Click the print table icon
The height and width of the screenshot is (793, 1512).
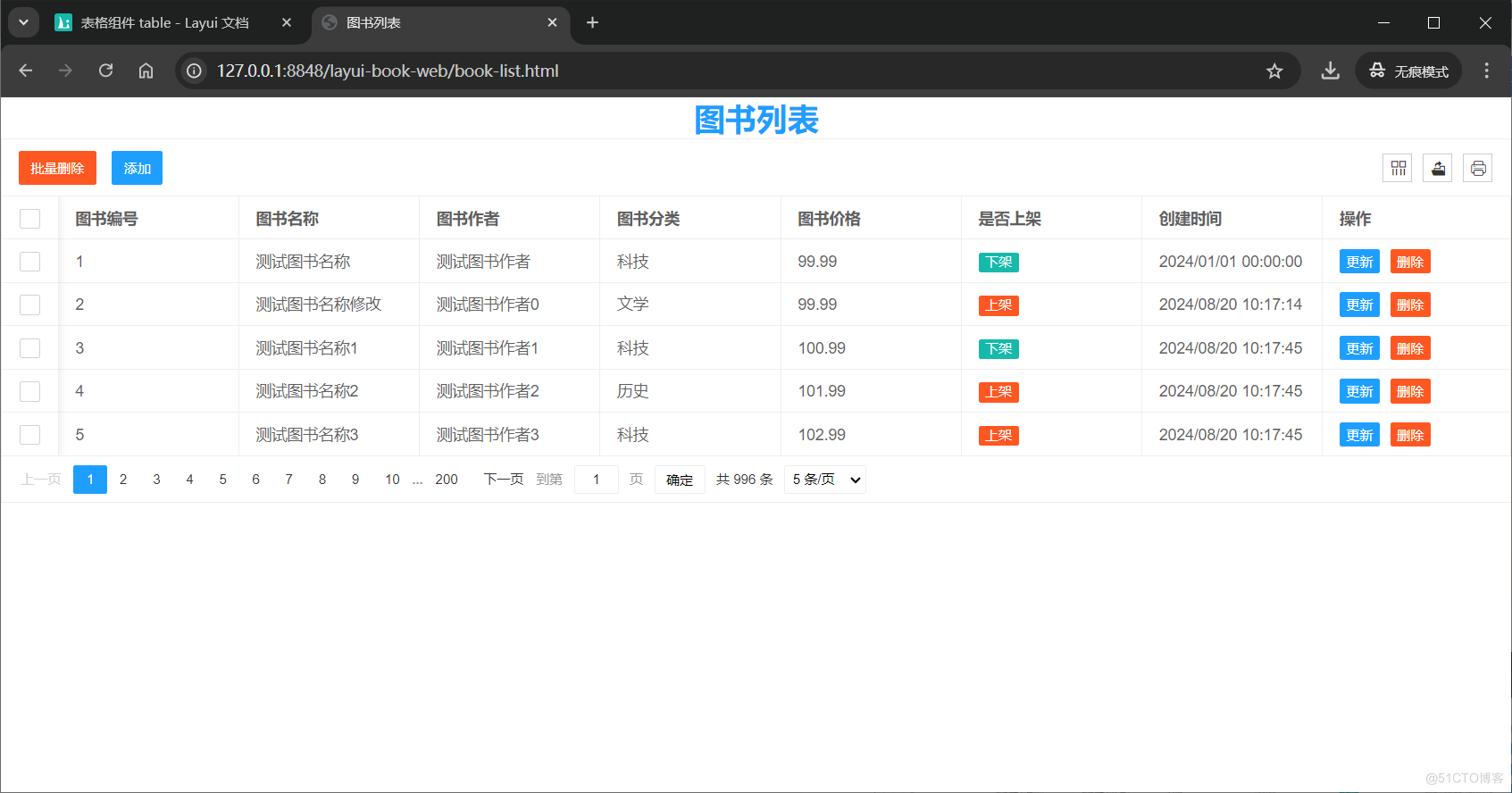pyautogui.click(x=1478, y=168)
